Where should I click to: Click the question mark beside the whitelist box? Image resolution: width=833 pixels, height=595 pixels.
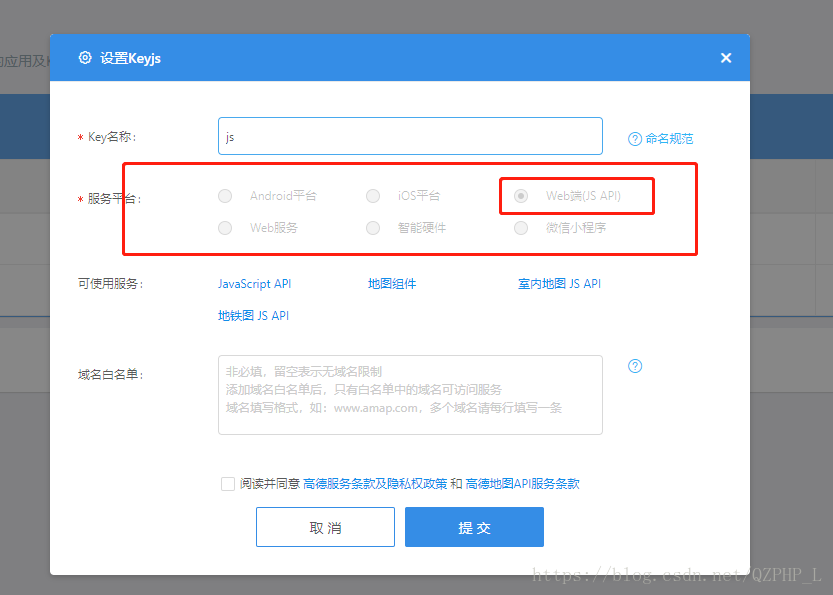pyautogui.click(x=635, y=366)
